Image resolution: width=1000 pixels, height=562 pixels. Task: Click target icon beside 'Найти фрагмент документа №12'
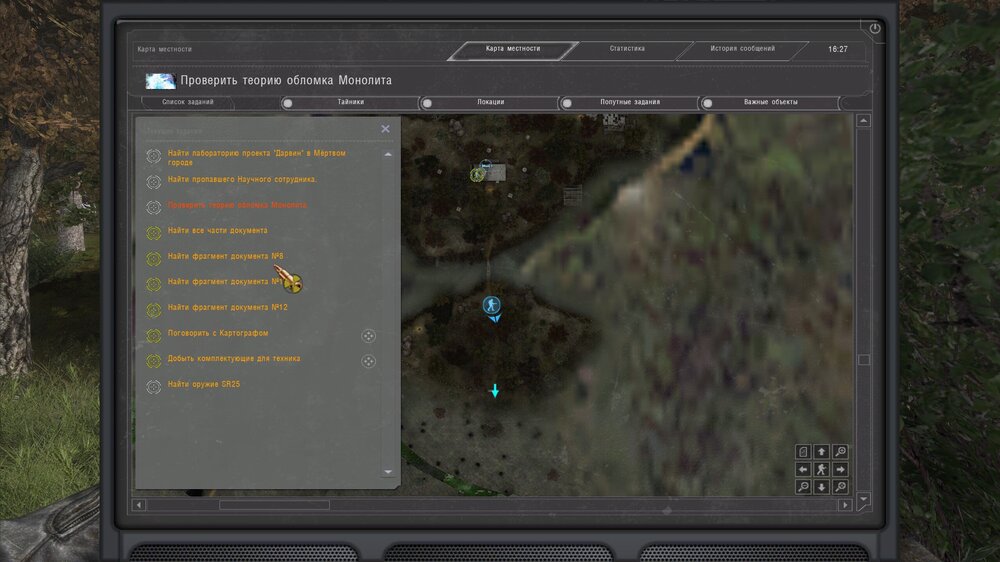[153, 309]
